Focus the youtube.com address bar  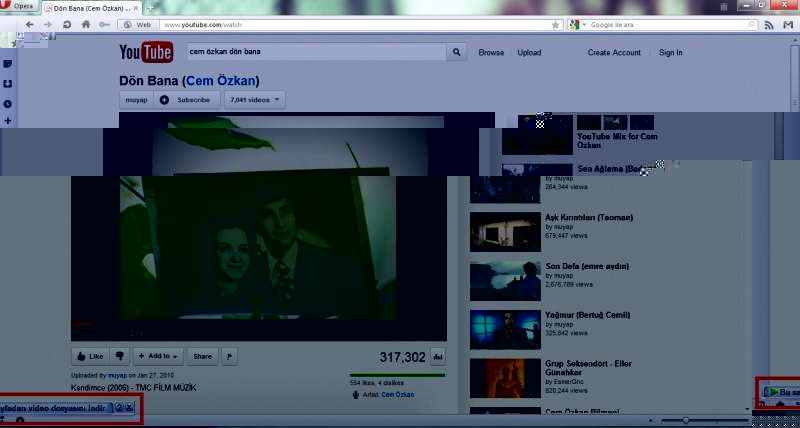(x=355, y=24)
